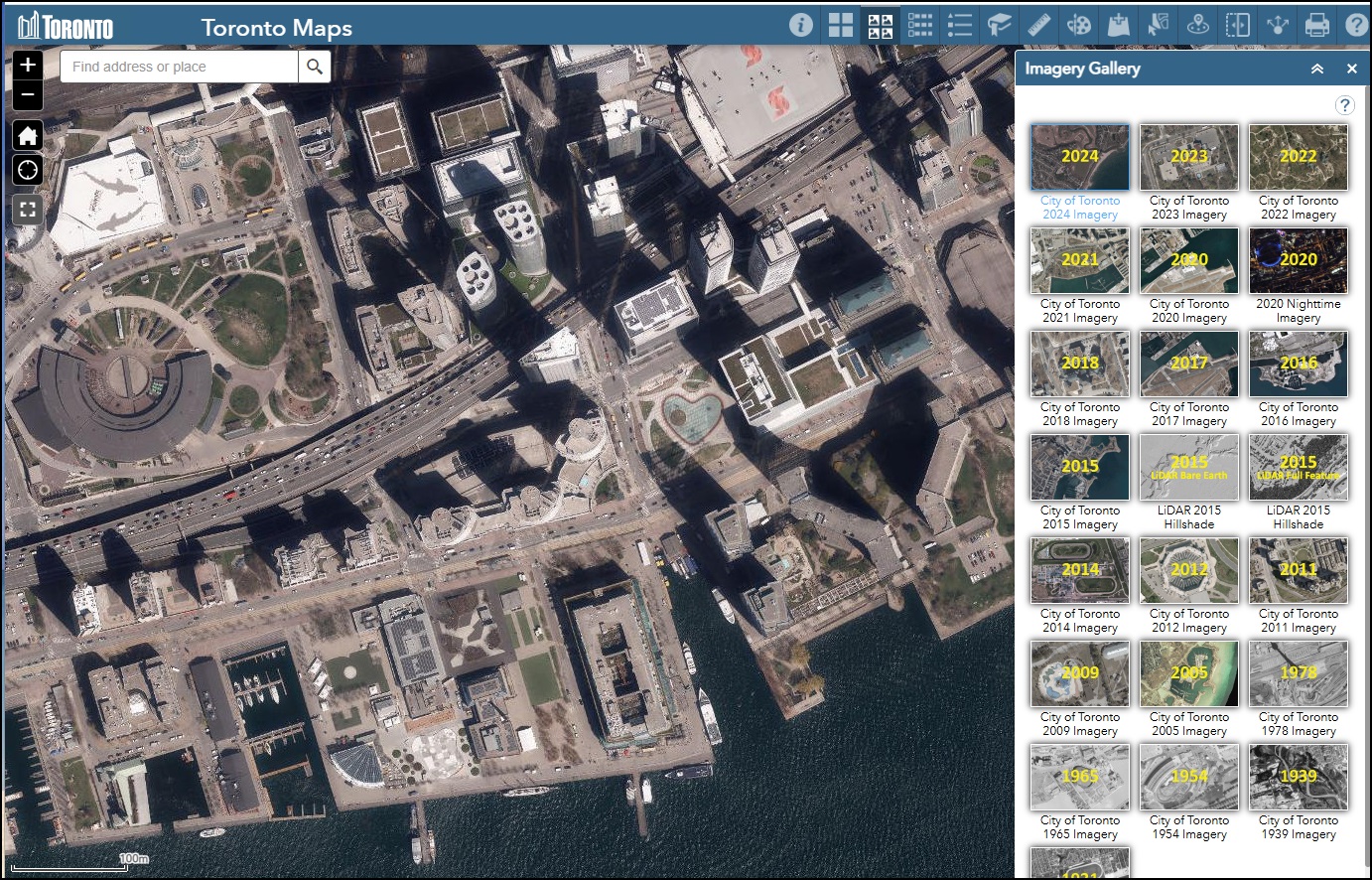Go to the default extent home button
Screen dimensions: 1372x880
pos(28,135)
